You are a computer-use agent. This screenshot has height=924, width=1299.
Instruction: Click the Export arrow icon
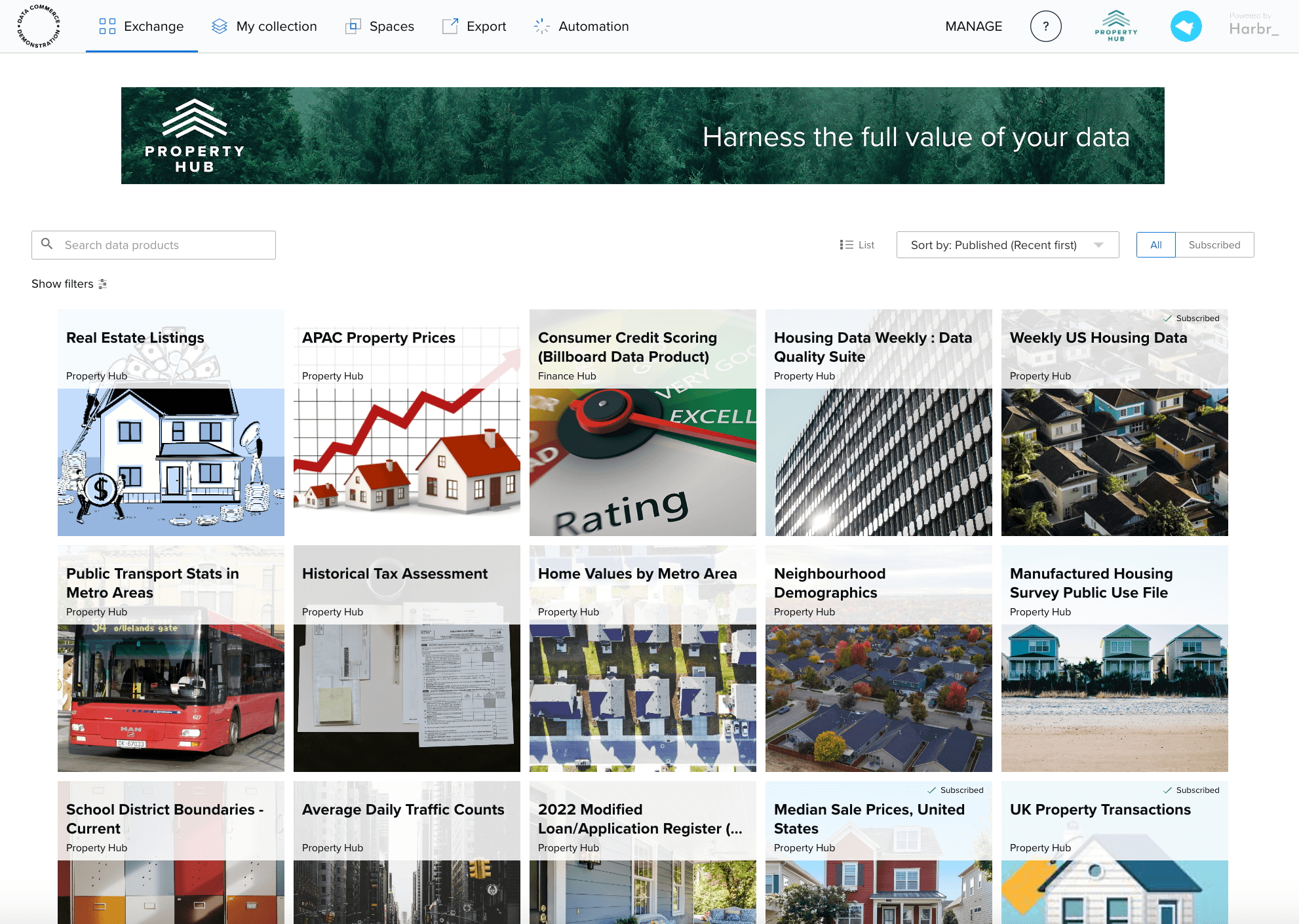click(450, 26)
